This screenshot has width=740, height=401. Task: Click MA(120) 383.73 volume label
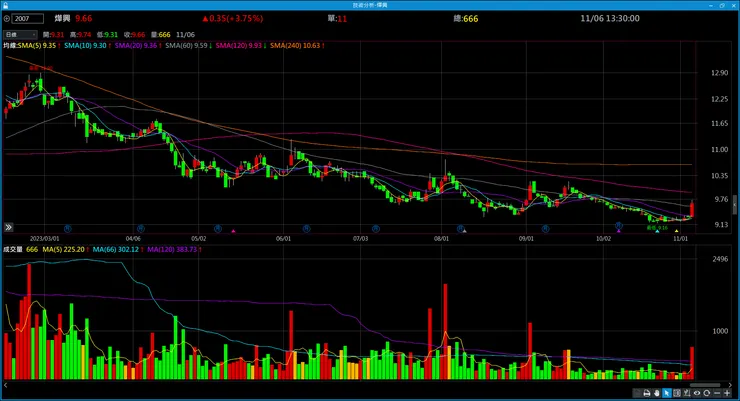[x=172, y=249]
